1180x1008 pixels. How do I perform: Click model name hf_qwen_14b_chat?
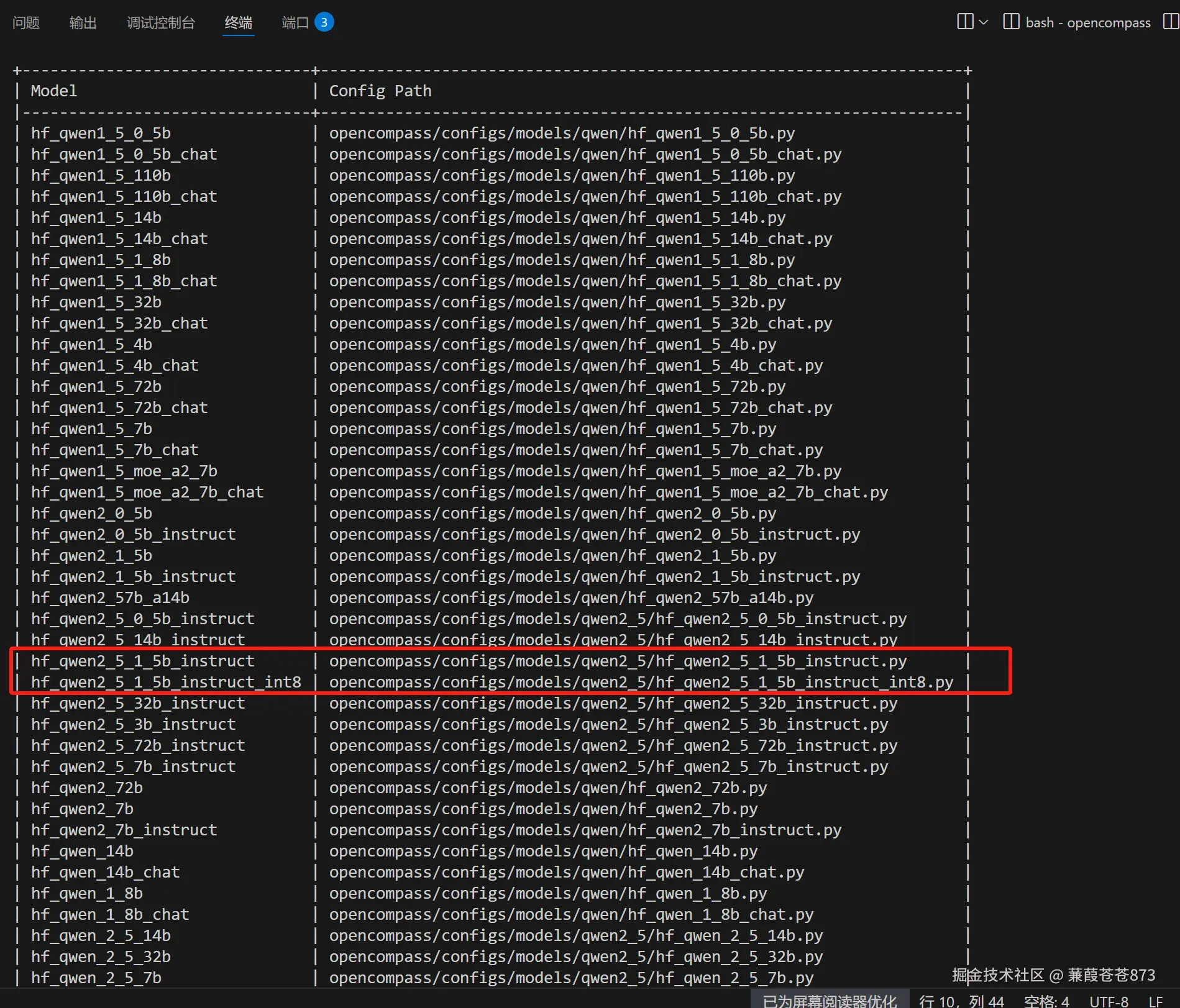[x=106, y=872]
